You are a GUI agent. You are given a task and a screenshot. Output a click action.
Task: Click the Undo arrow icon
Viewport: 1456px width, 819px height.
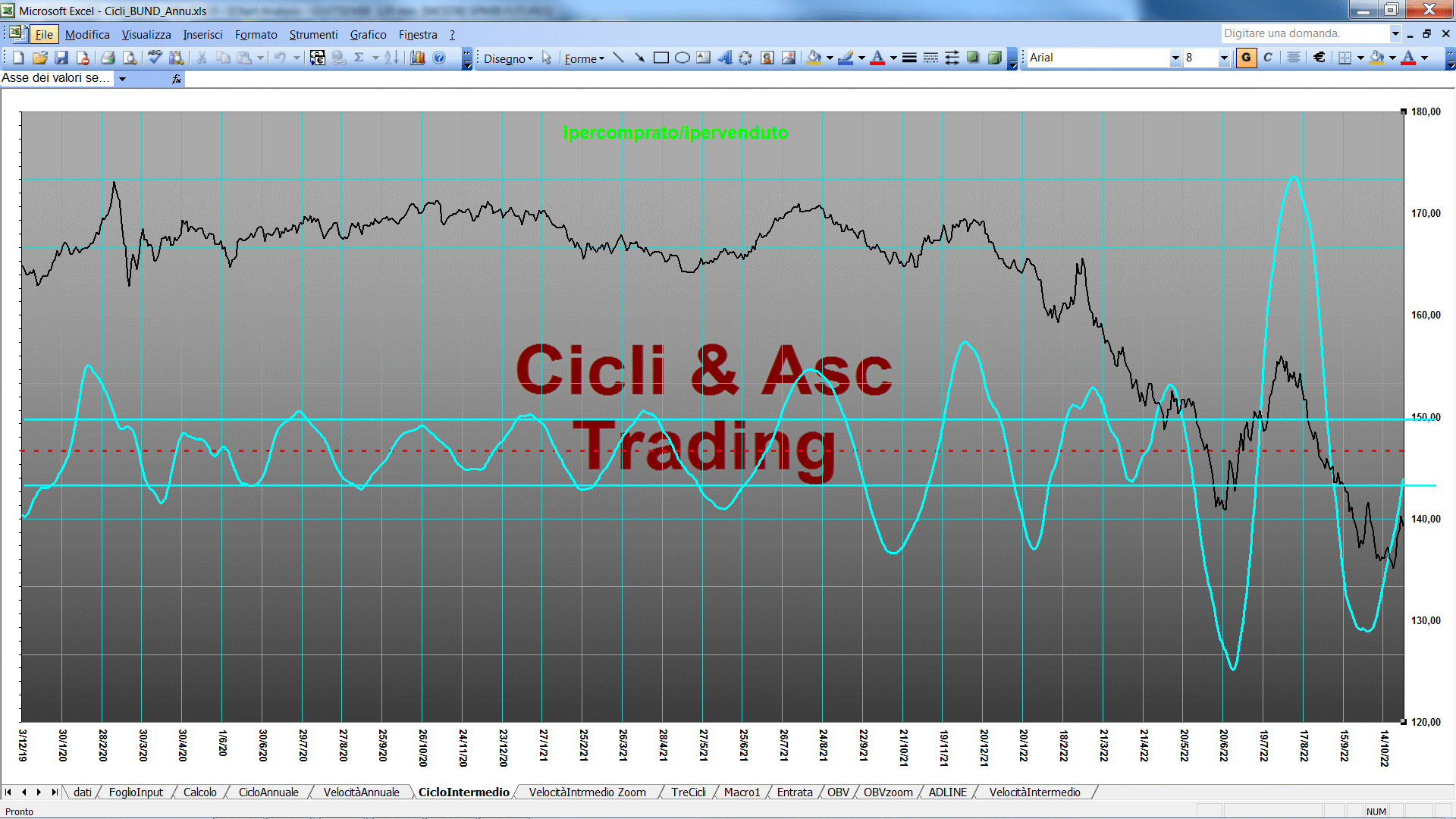coord(280,58)
